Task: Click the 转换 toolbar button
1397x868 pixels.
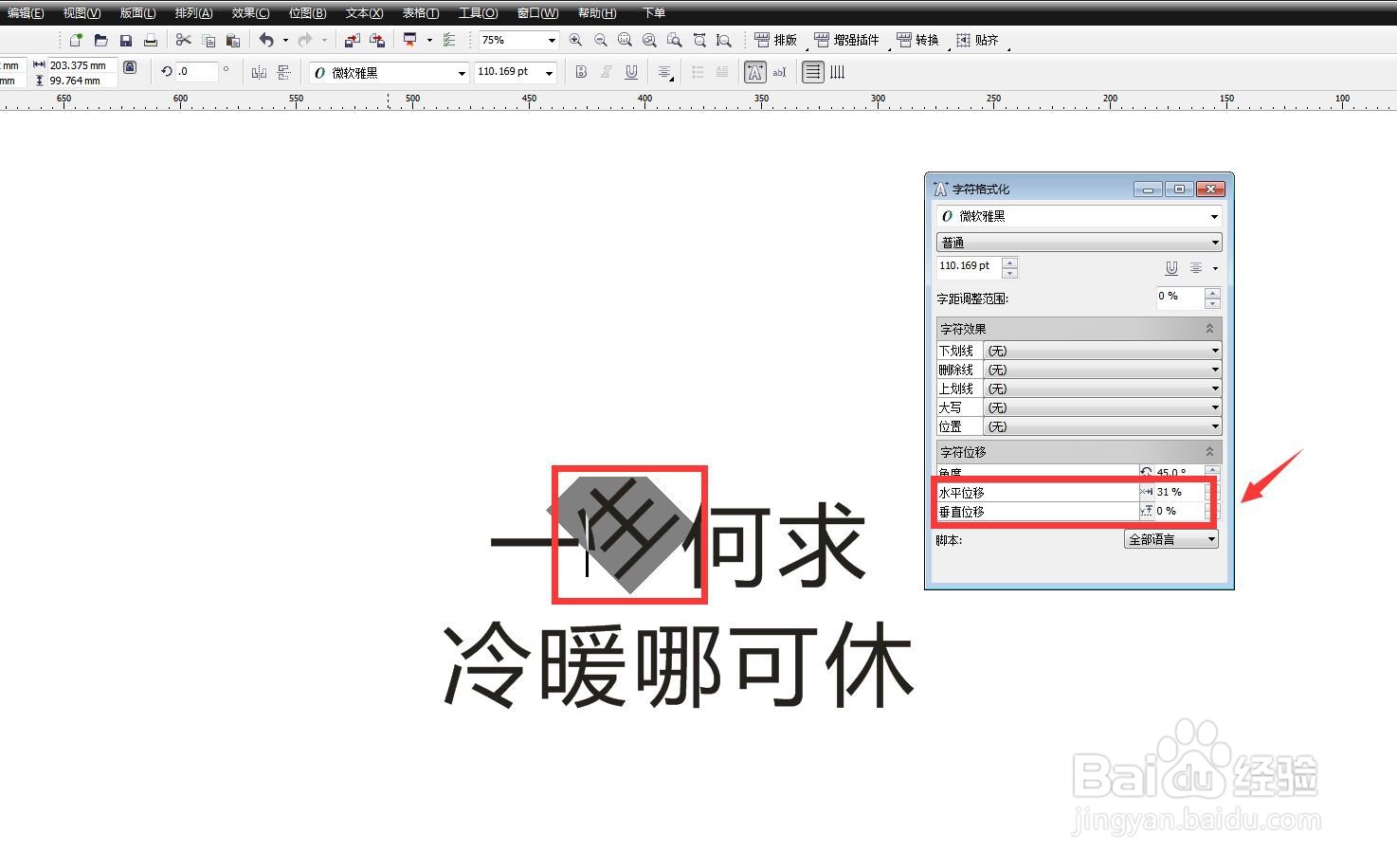Action: (917, 40)
